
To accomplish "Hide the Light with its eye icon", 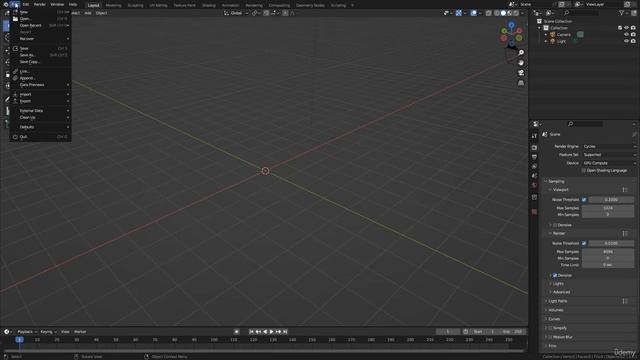I will point(626,41).
